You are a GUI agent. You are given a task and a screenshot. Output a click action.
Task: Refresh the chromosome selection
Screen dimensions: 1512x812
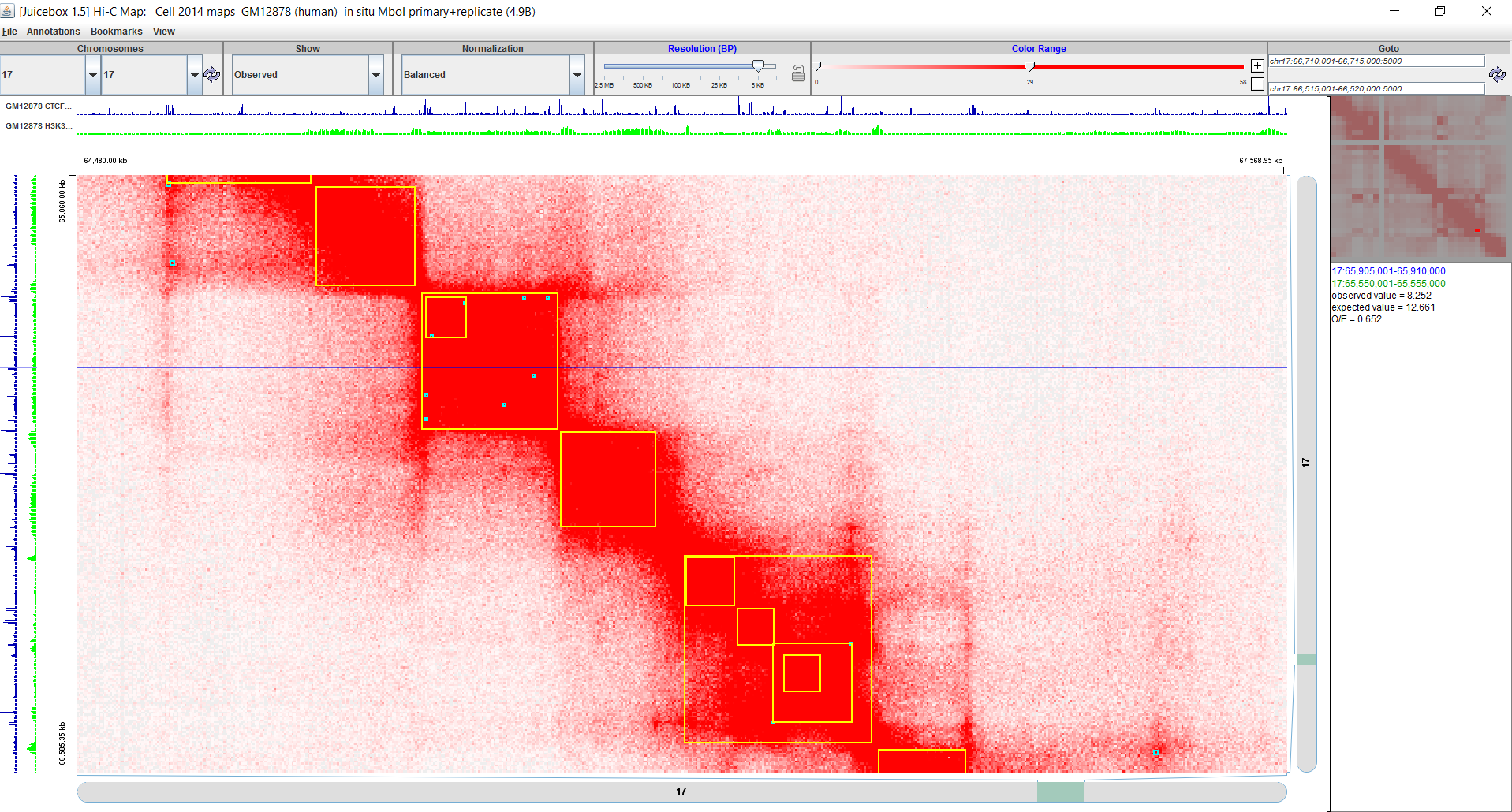coord(212,75)
